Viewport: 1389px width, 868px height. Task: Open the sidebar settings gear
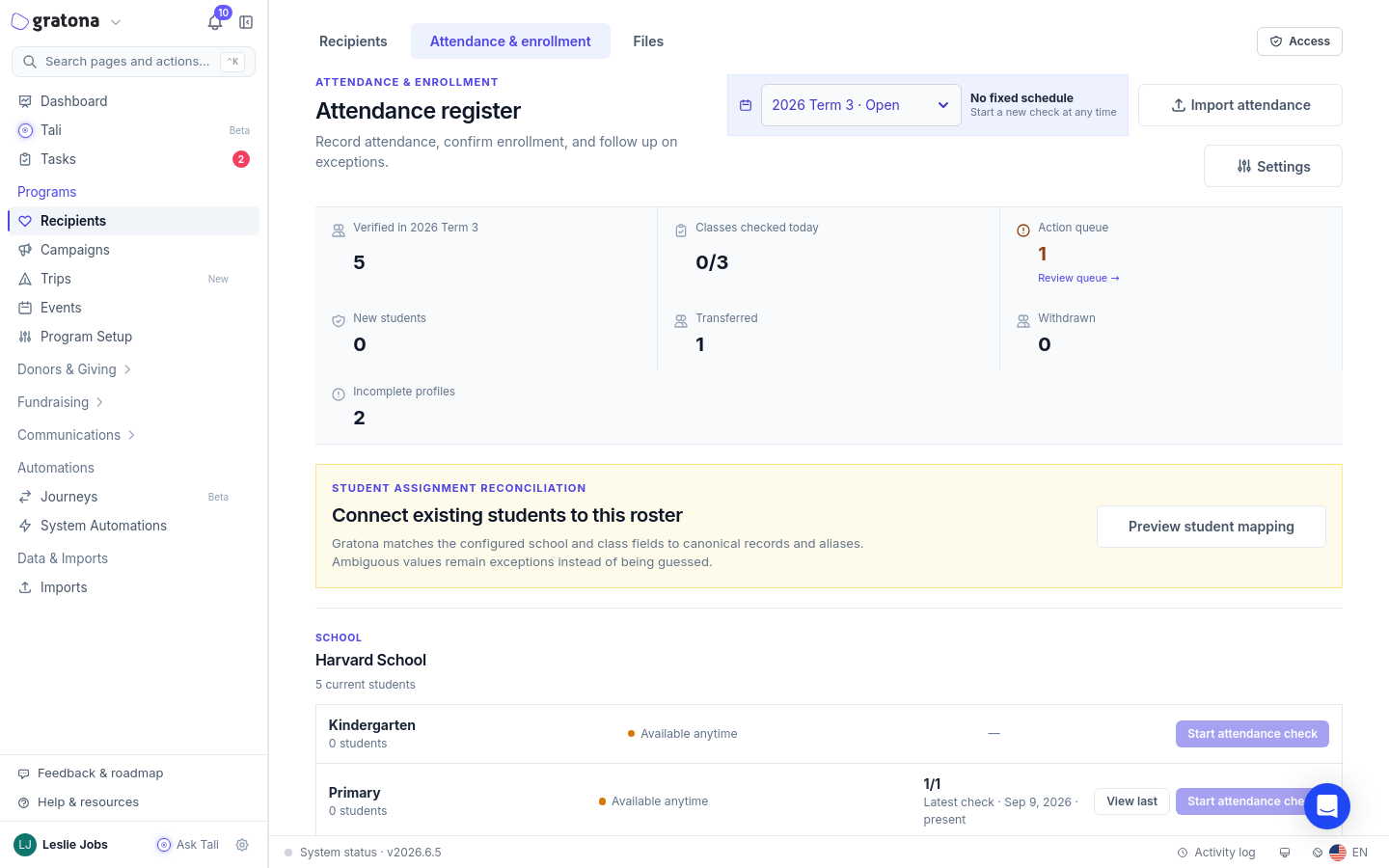[x=242, y=845]
